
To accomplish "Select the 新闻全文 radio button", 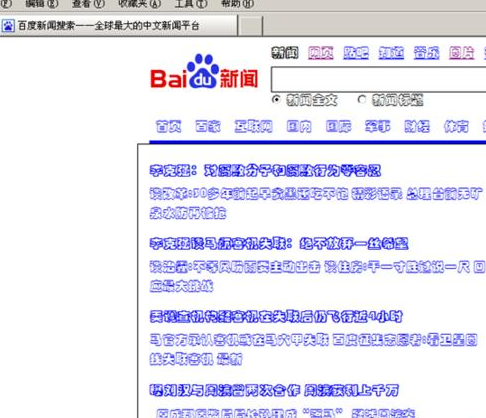I will click(x=276, y=99).
